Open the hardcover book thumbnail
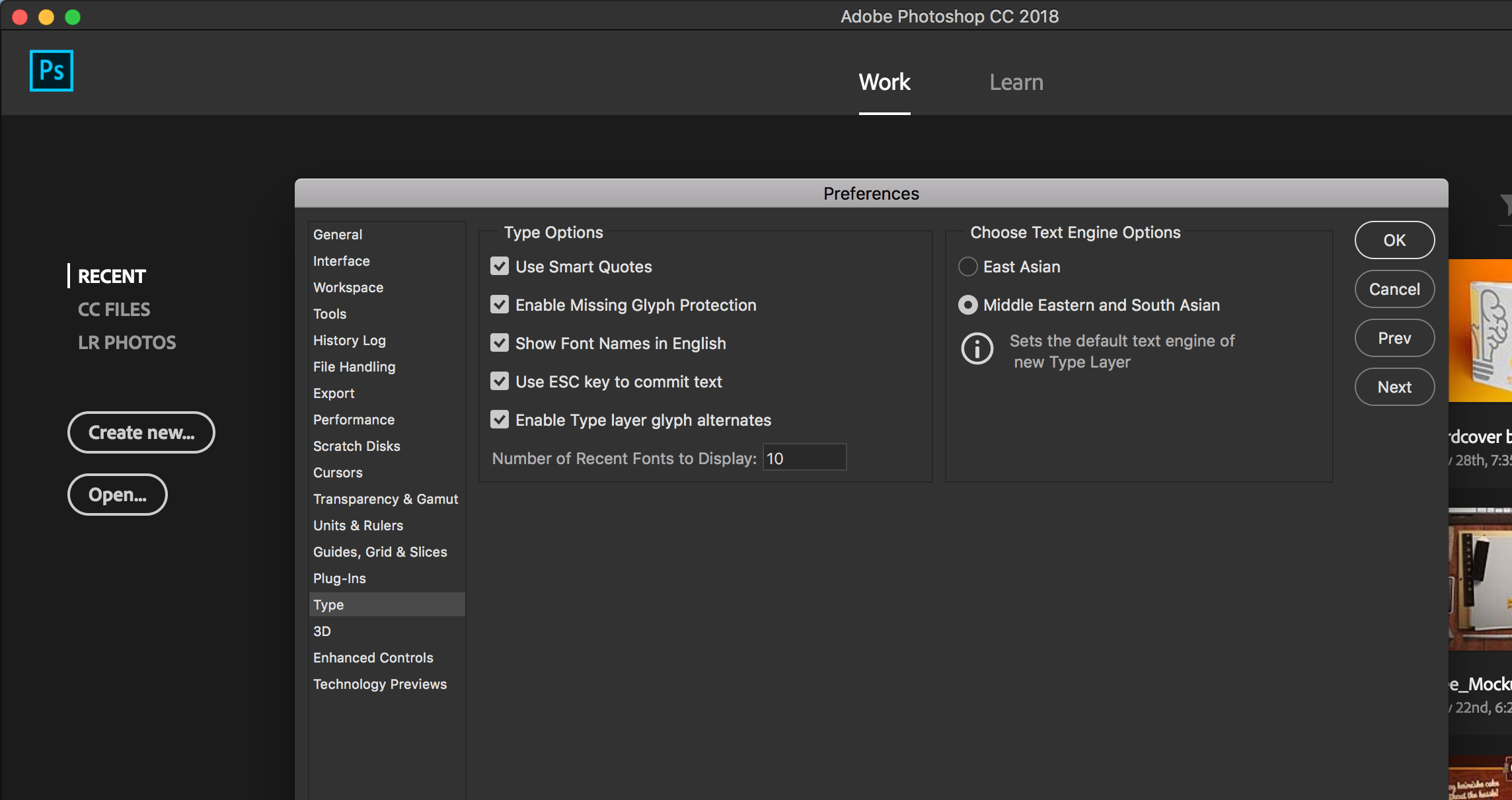1512x800 pixels. [1480, 331]
